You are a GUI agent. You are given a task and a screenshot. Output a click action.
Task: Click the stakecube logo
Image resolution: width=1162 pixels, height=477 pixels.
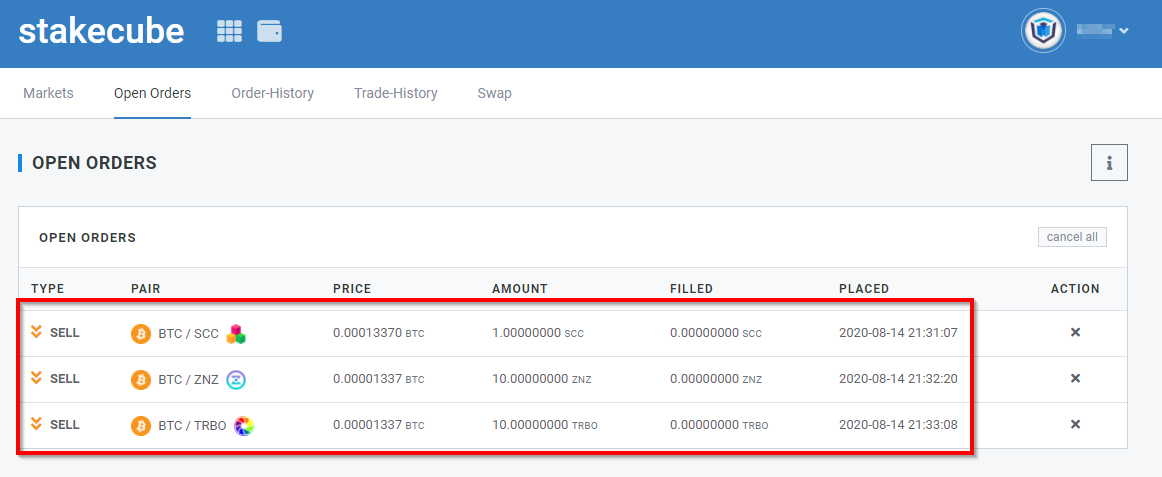click(x=102, y=31)
